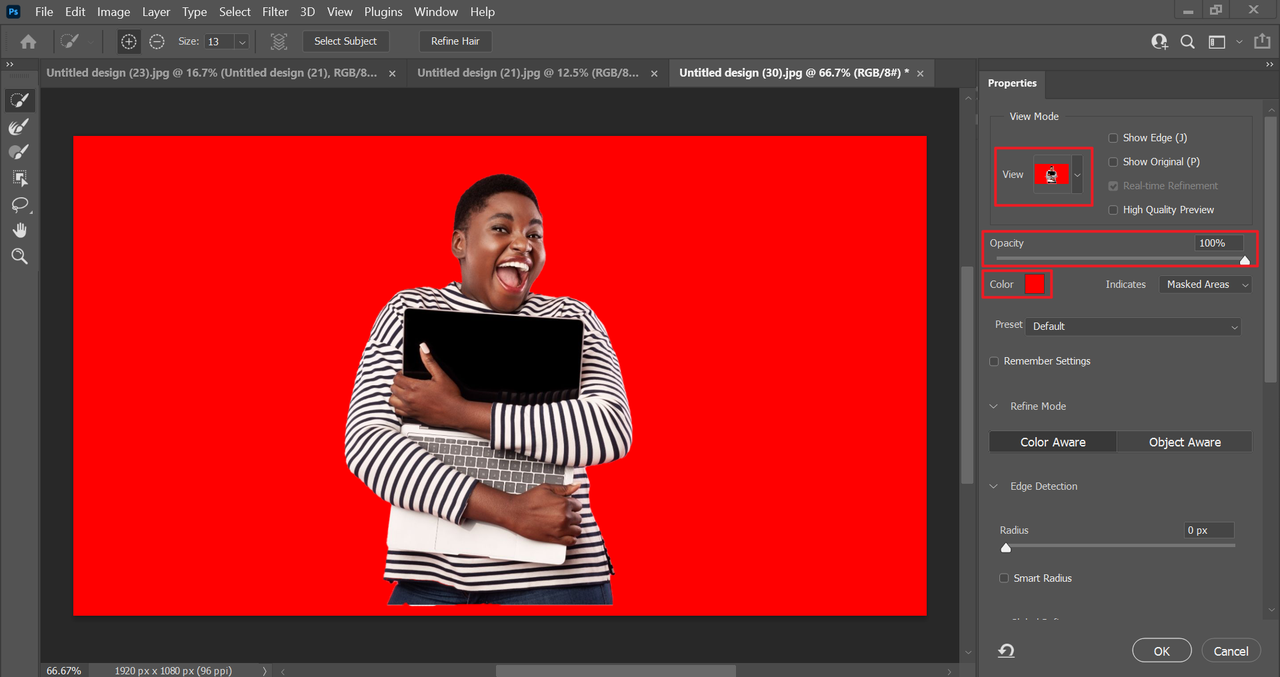Choose Add to selection brush mode

pos(128,41)
